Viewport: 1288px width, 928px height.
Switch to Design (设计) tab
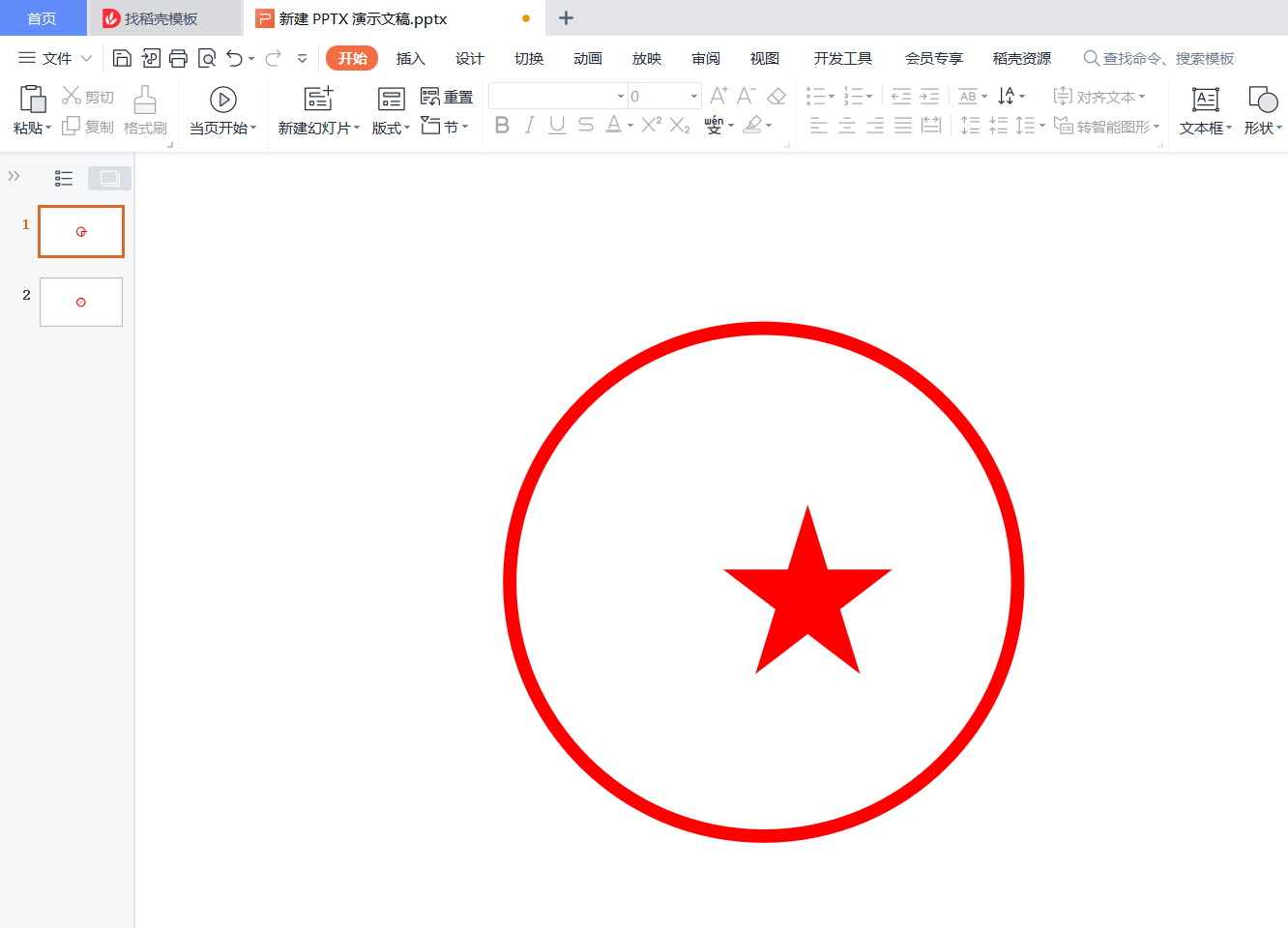click(x=470, y=58)
